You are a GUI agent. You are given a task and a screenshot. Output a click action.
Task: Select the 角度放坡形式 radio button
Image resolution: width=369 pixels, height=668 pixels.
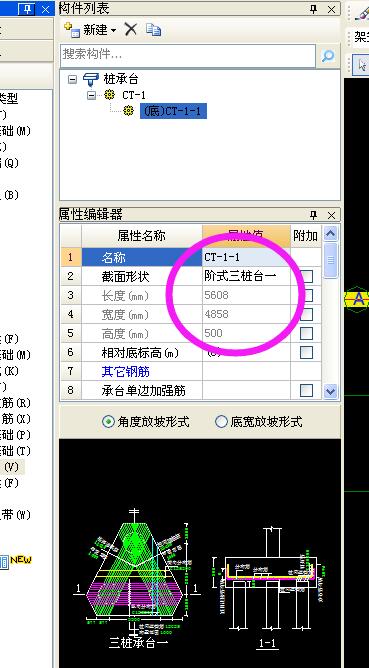[108, 422]
